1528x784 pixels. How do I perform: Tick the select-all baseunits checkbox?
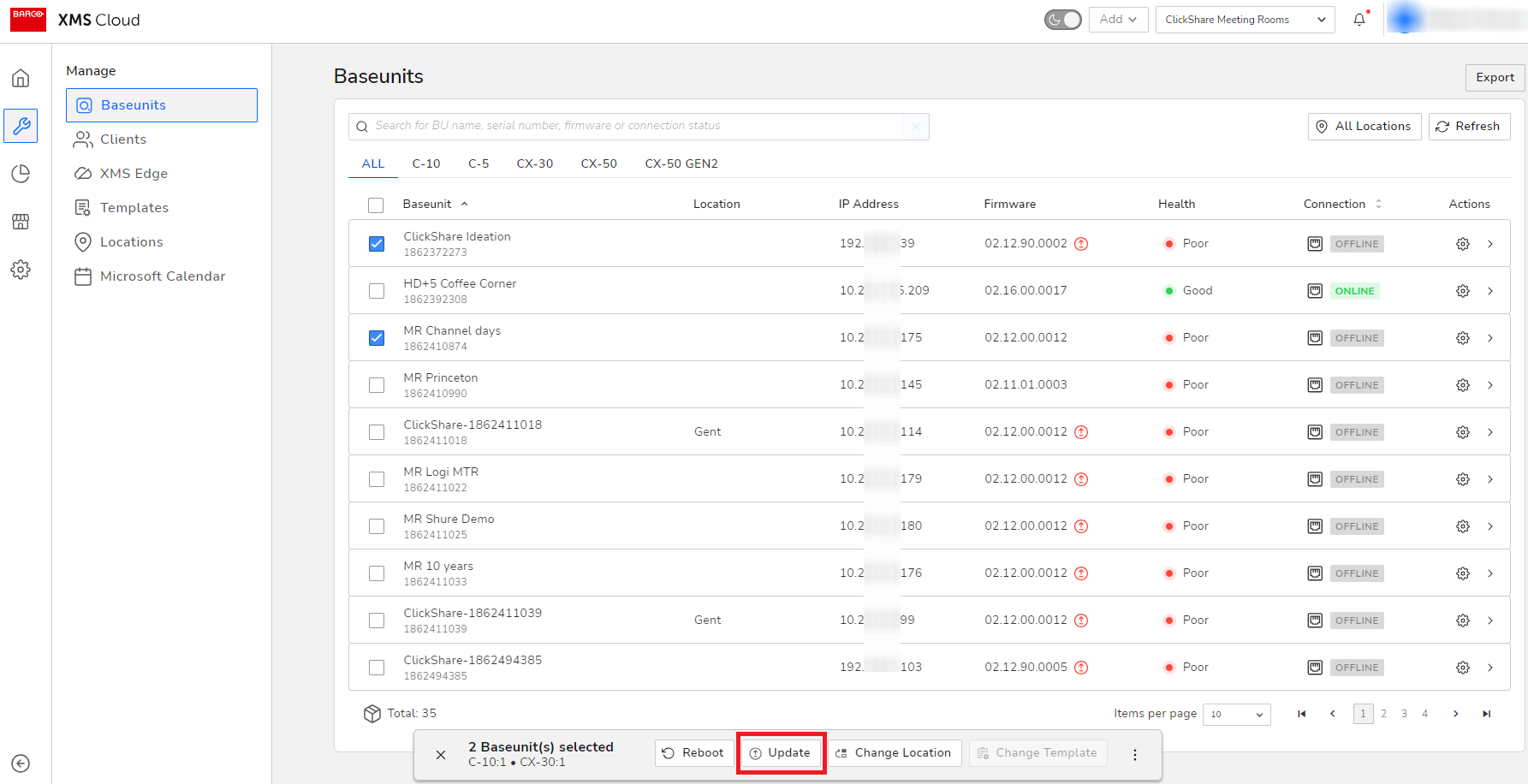[x=376, y=205]
